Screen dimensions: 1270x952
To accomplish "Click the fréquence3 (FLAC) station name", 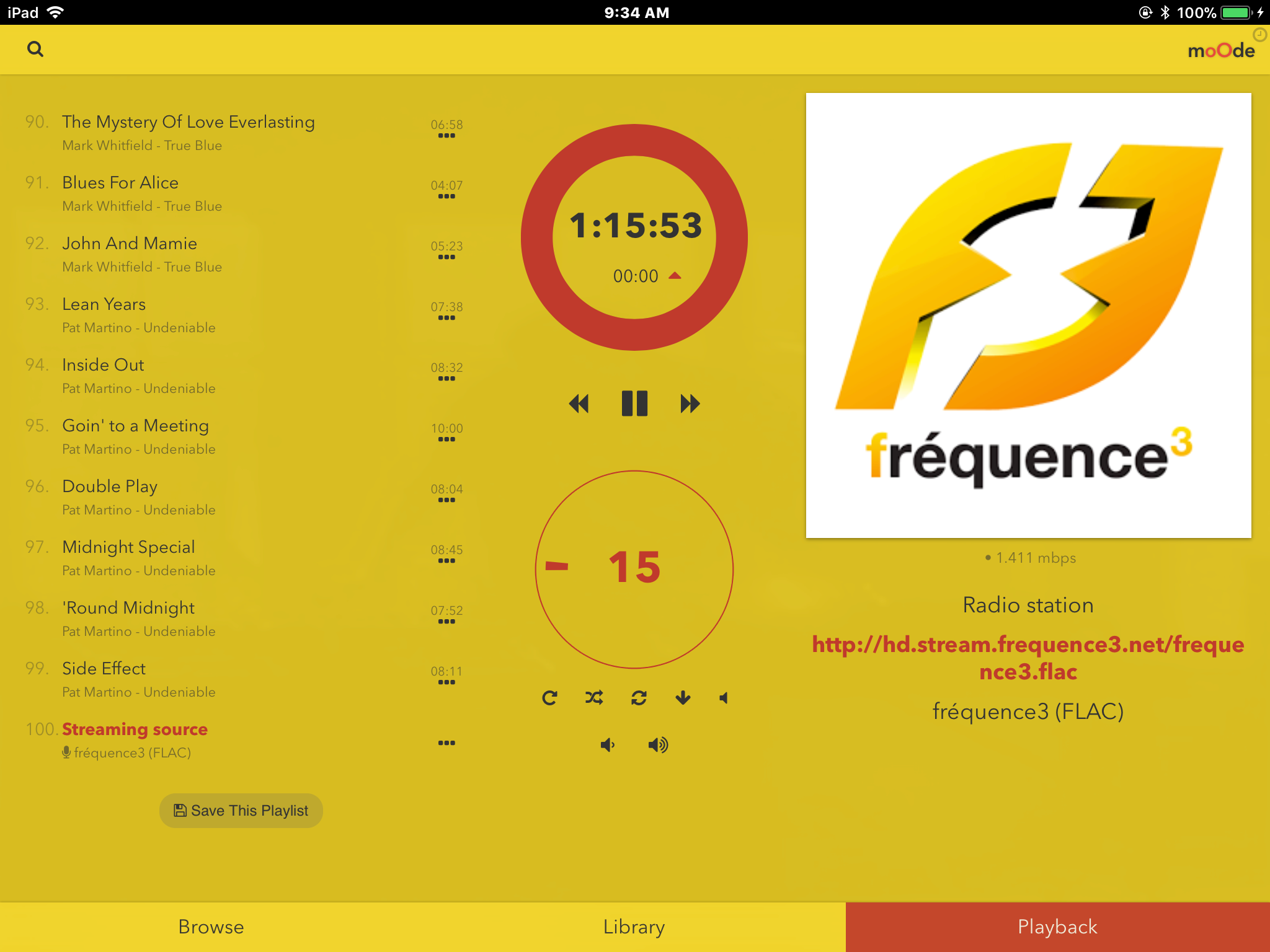I will click(1028, 712).
